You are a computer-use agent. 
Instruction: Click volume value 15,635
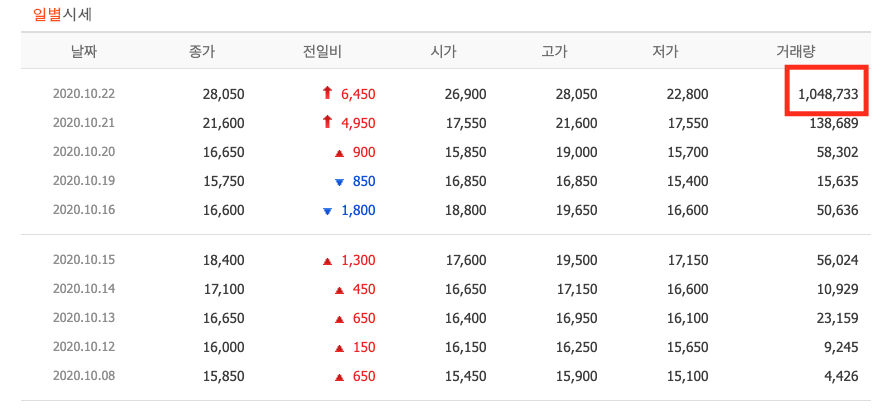pos(839,181)
